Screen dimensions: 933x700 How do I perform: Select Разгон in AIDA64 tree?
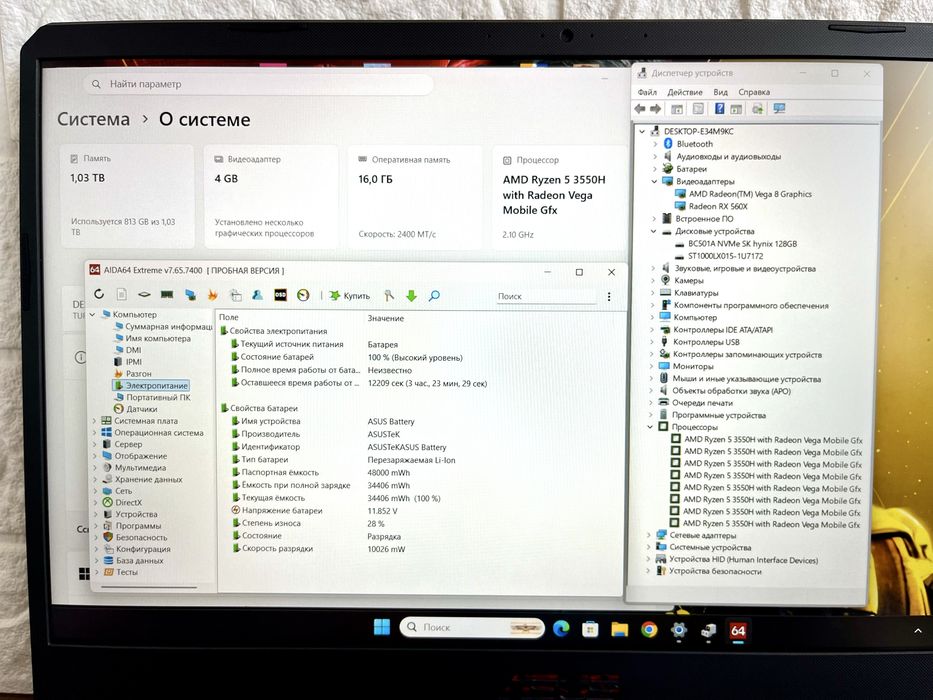click(133, 373)
